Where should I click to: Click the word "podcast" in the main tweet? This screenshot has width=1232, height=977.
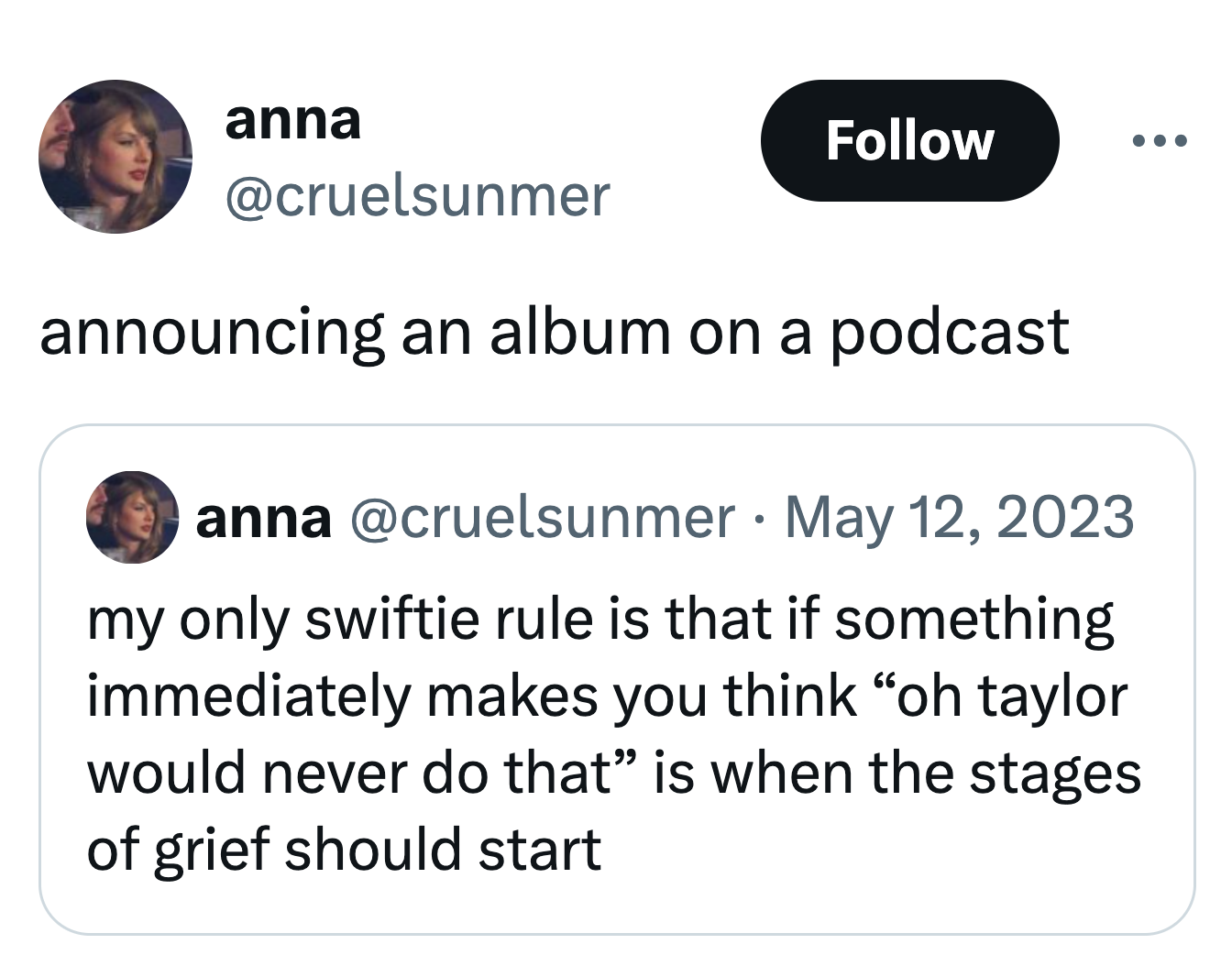coord(949,332)
